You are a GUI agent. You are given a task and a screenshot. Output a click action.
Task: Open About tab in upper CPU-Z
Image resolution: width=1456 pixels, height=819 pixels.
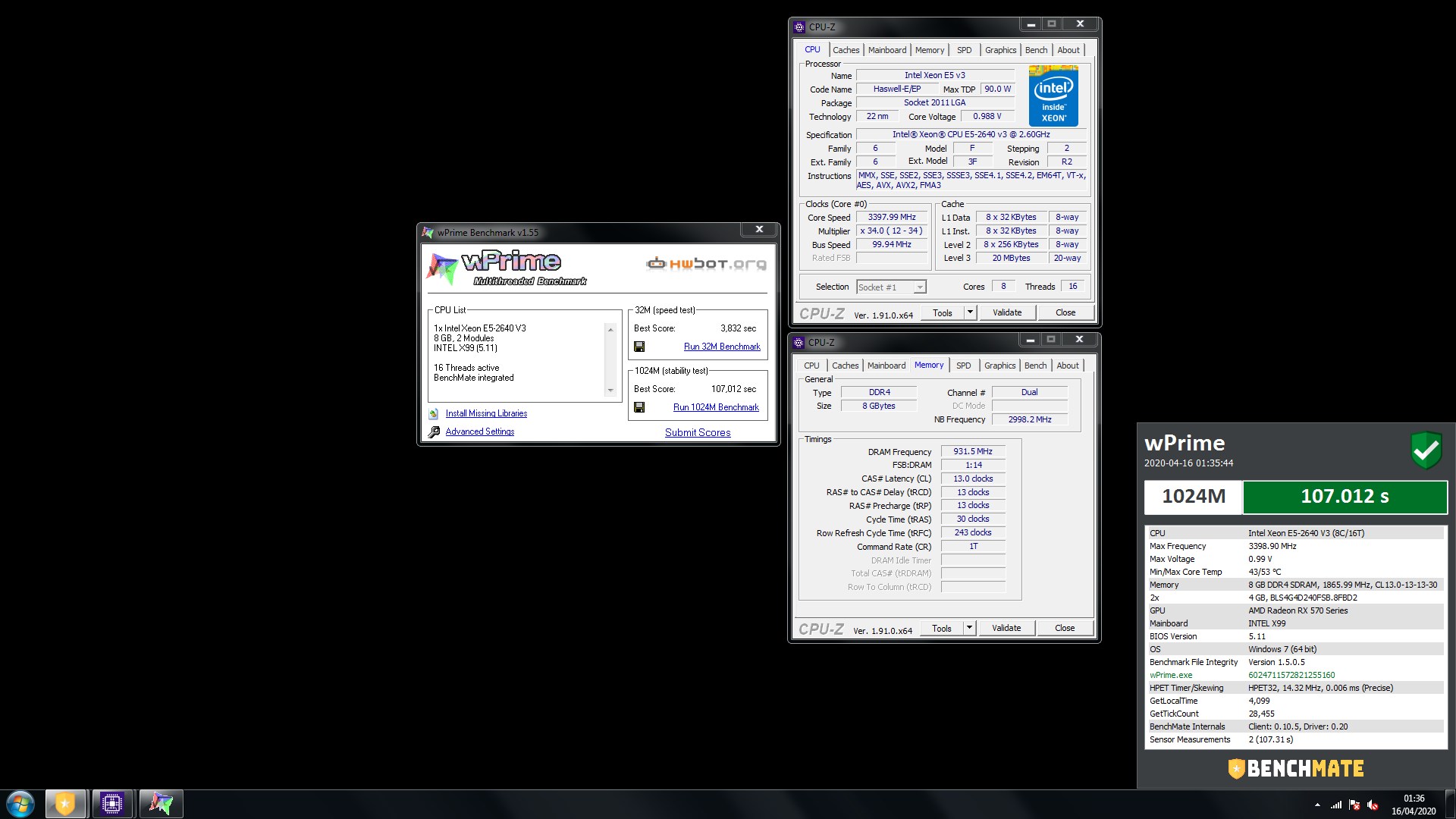point(1068,50)
